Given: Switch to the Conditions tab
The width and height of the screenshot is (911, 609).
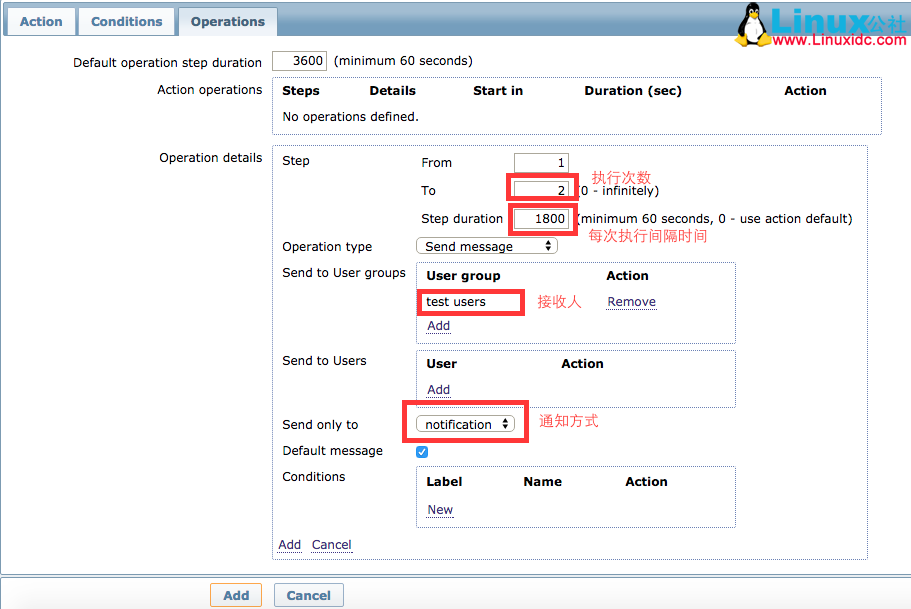Looking at the screenshot, I should point(126,21).
